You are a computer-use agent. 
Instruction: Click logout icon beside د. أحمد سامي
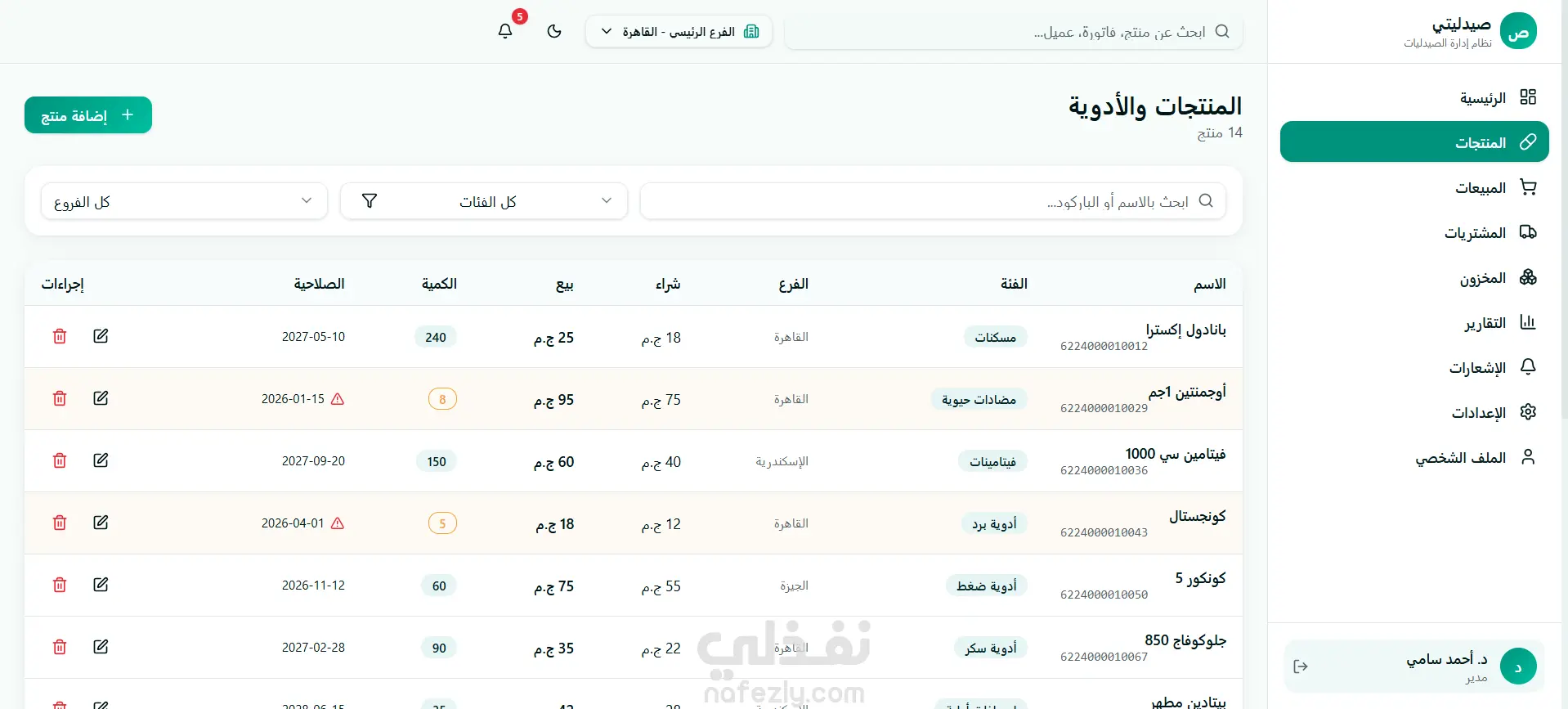click(1301, 666)
